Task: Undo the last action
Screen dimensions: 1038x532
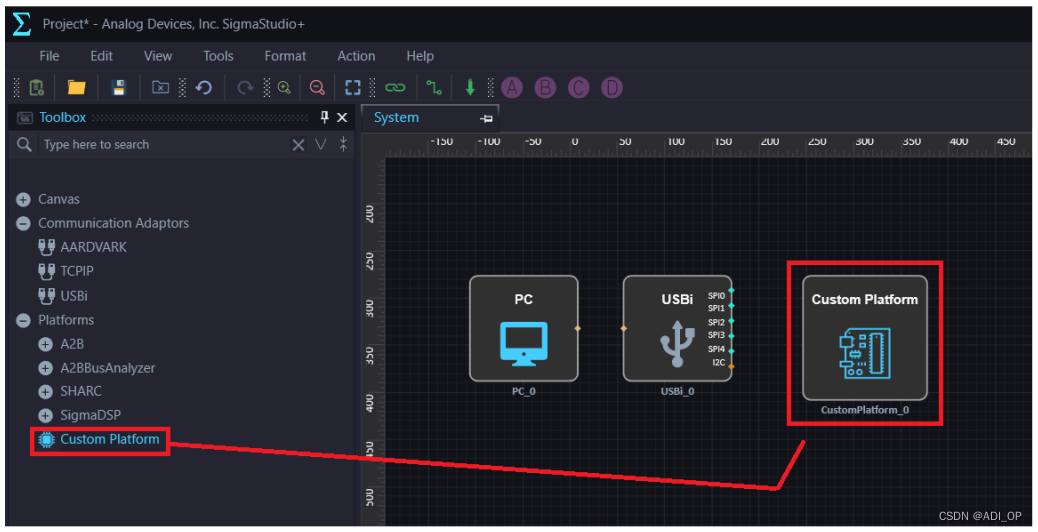Action: (x=204, y=87)
